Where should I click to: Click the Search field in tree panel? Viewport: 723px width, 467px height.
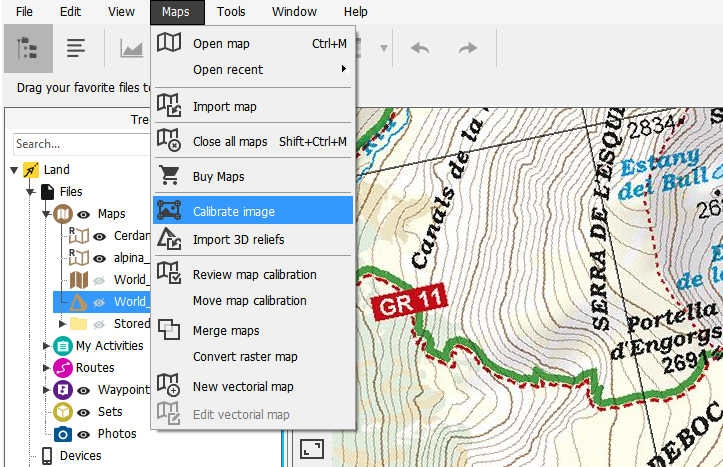point(82,144)
